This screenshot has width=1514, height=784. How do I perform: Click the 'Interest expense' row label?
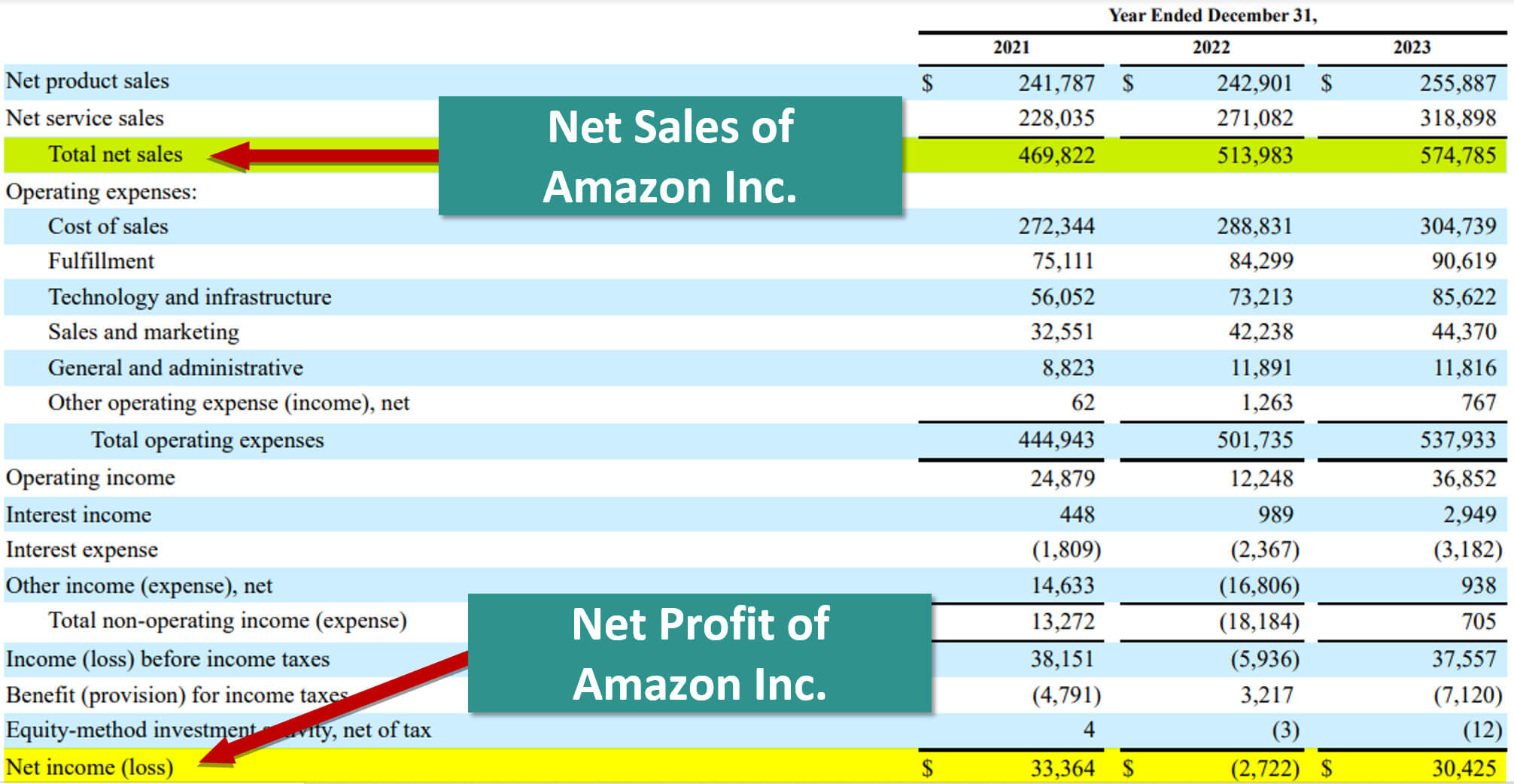click(82, 550)
